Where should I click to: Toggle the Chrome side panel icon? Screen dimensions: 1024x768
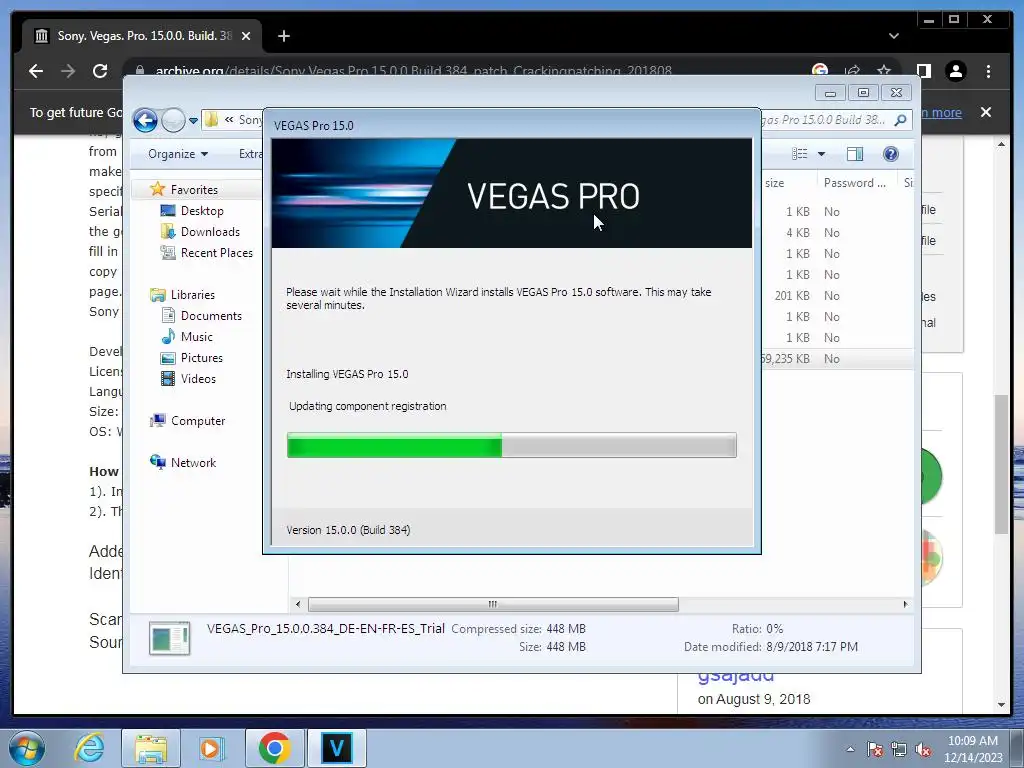(923, 71)
